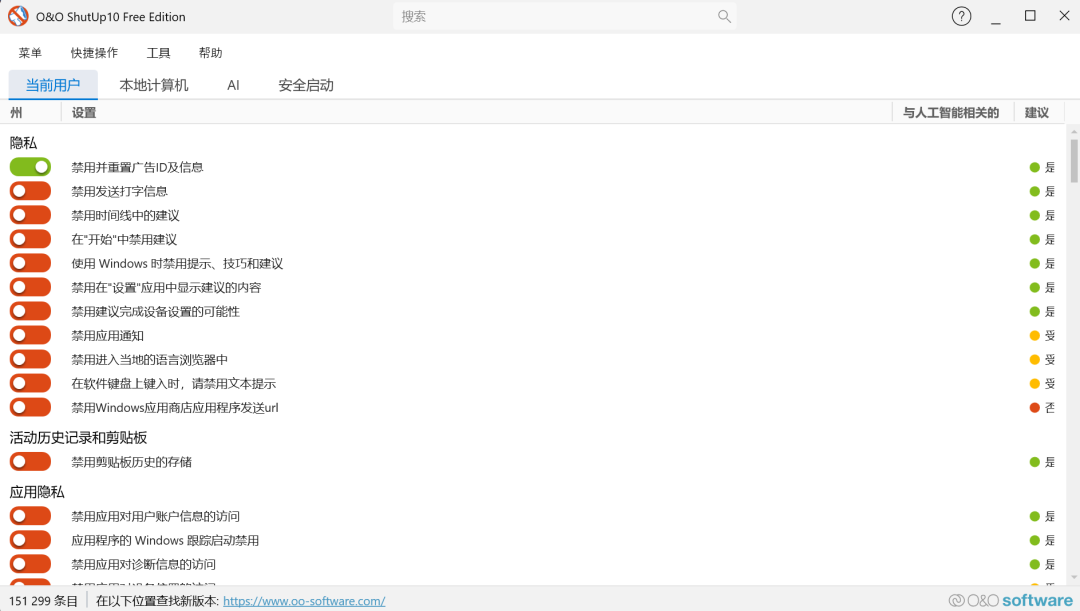Enable the 禁用应用通知 toggle
The height and width of the screenshot is (611, 1080).
tap(30, 335)
